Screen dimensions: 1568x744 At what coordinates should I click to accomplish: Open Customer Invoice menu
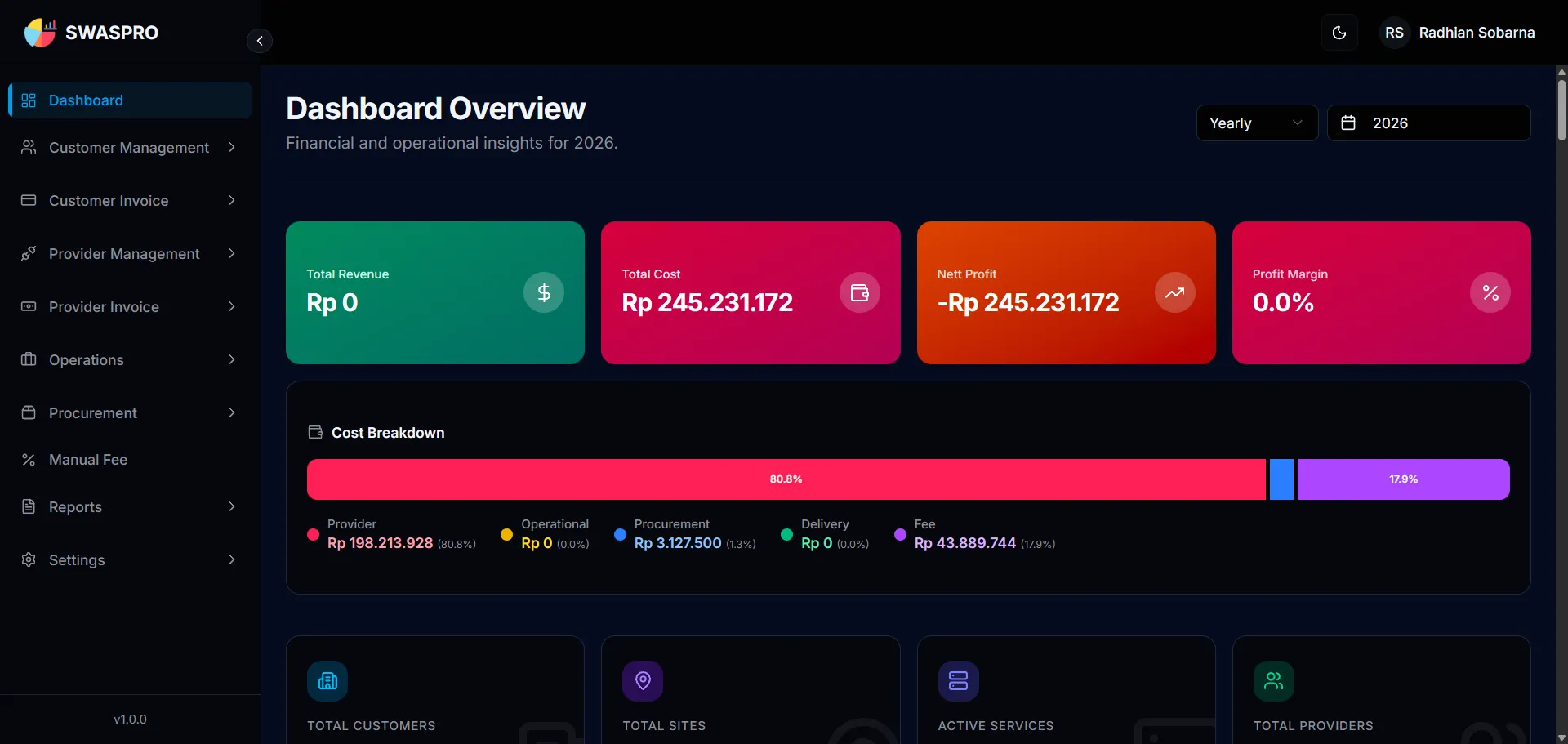point(131,201)
